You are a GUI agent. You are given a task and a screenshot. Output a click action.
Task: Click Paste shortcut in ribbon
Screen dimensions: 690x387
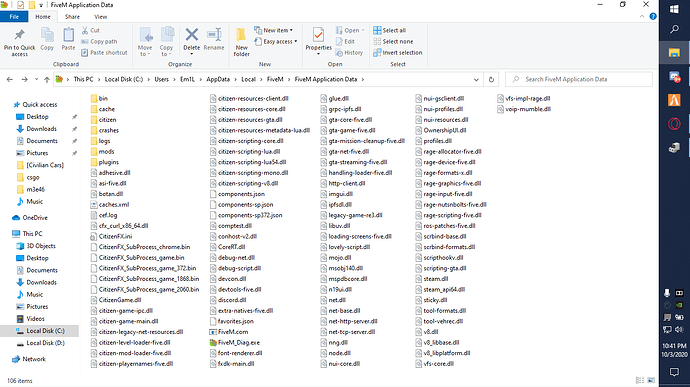[x=104, y=52]
